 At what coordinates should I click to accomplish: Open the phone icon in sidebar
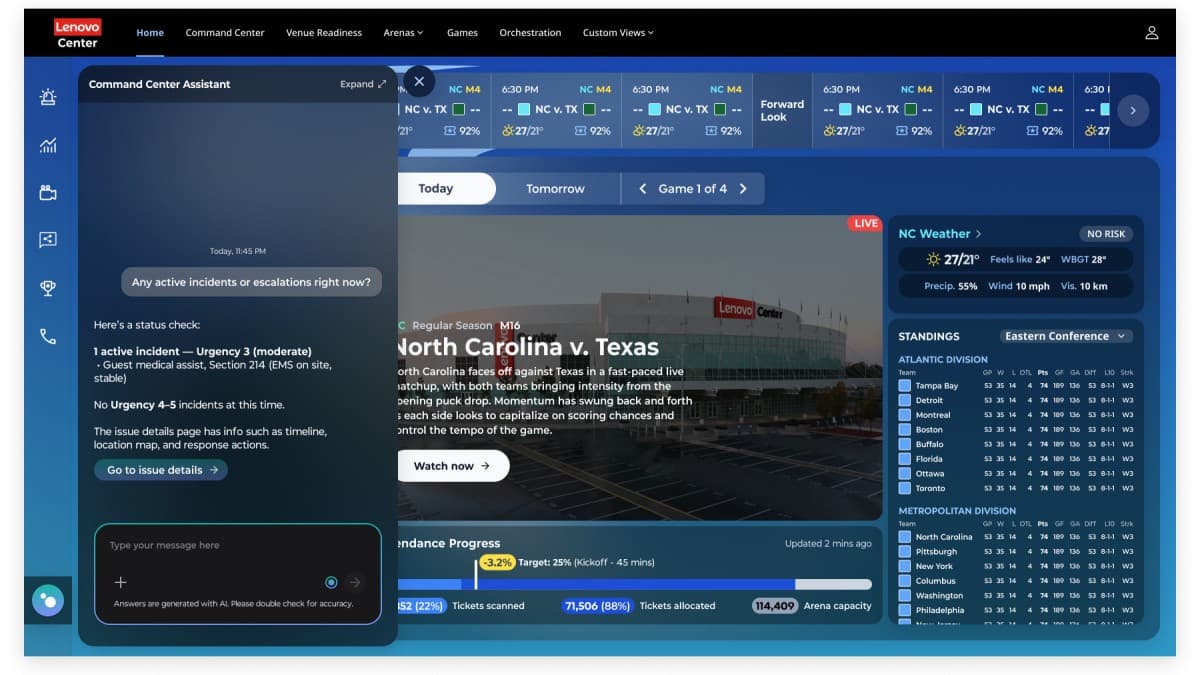pyautogui.click(x=48, y=336)
